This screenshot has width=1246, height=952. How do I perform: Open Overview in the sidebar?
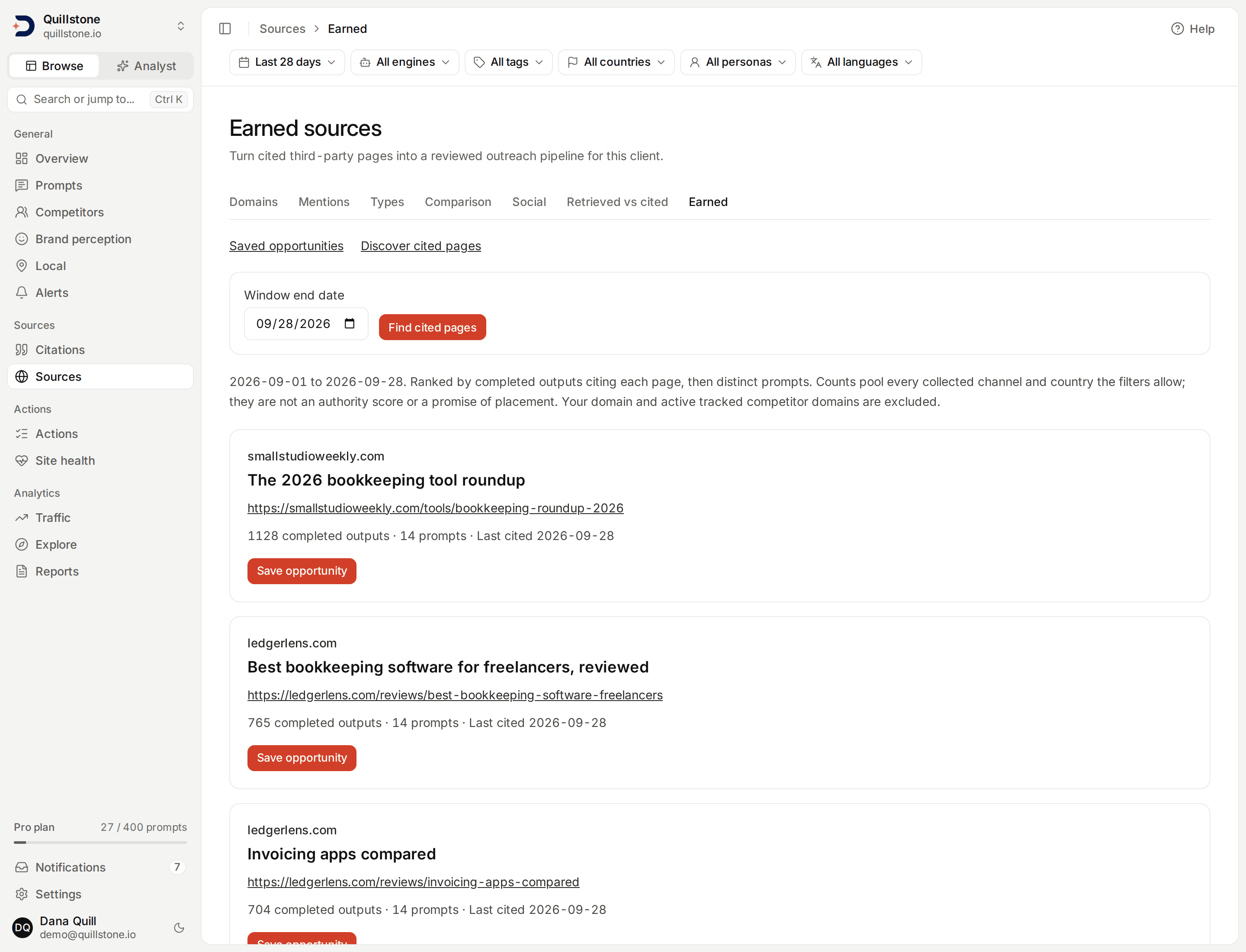100,159
